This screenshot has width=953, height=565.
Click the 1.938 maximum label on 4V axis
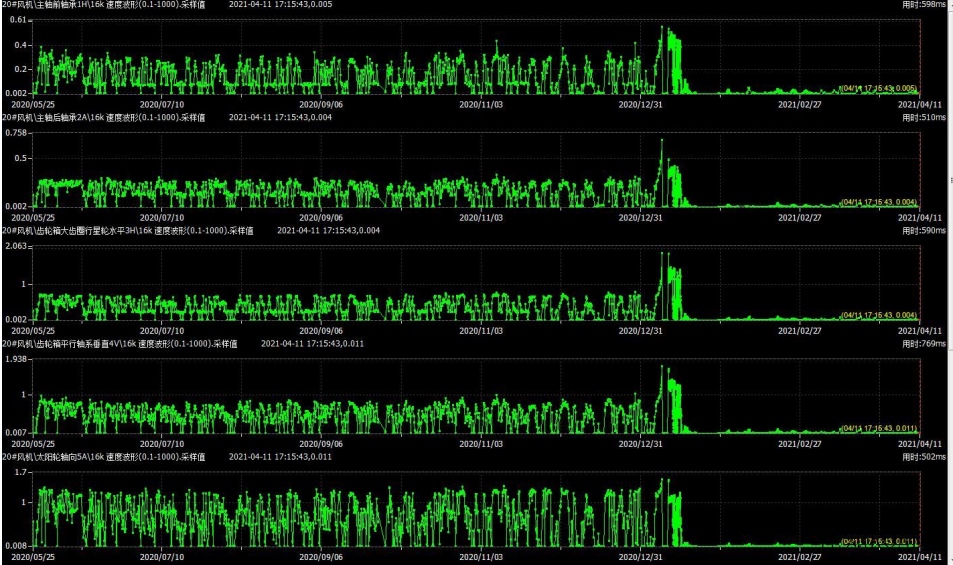tap(16, 359)
